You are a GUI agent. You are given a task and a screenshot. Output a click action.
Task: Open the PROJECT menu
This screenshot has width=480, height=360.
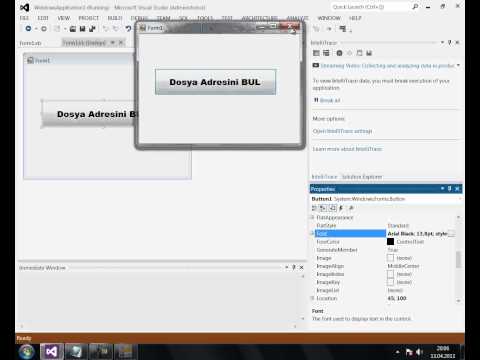point(89,18)
